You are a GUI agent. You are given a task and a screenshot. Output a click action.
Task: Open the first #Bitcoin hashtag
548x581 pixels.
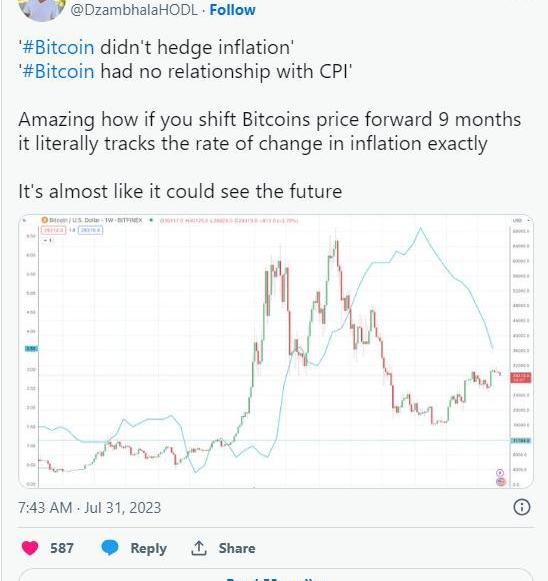58,47
